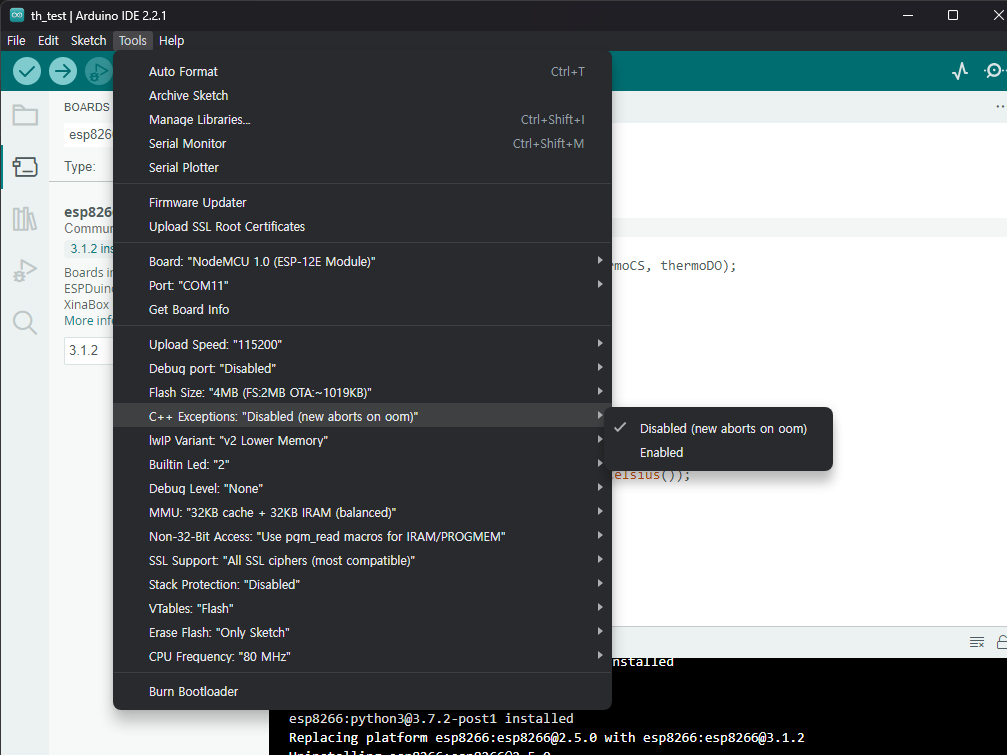Expand the Upload Speed 115200 submenu
Viewport: 1007px width, 755px height.
point(362,344)
